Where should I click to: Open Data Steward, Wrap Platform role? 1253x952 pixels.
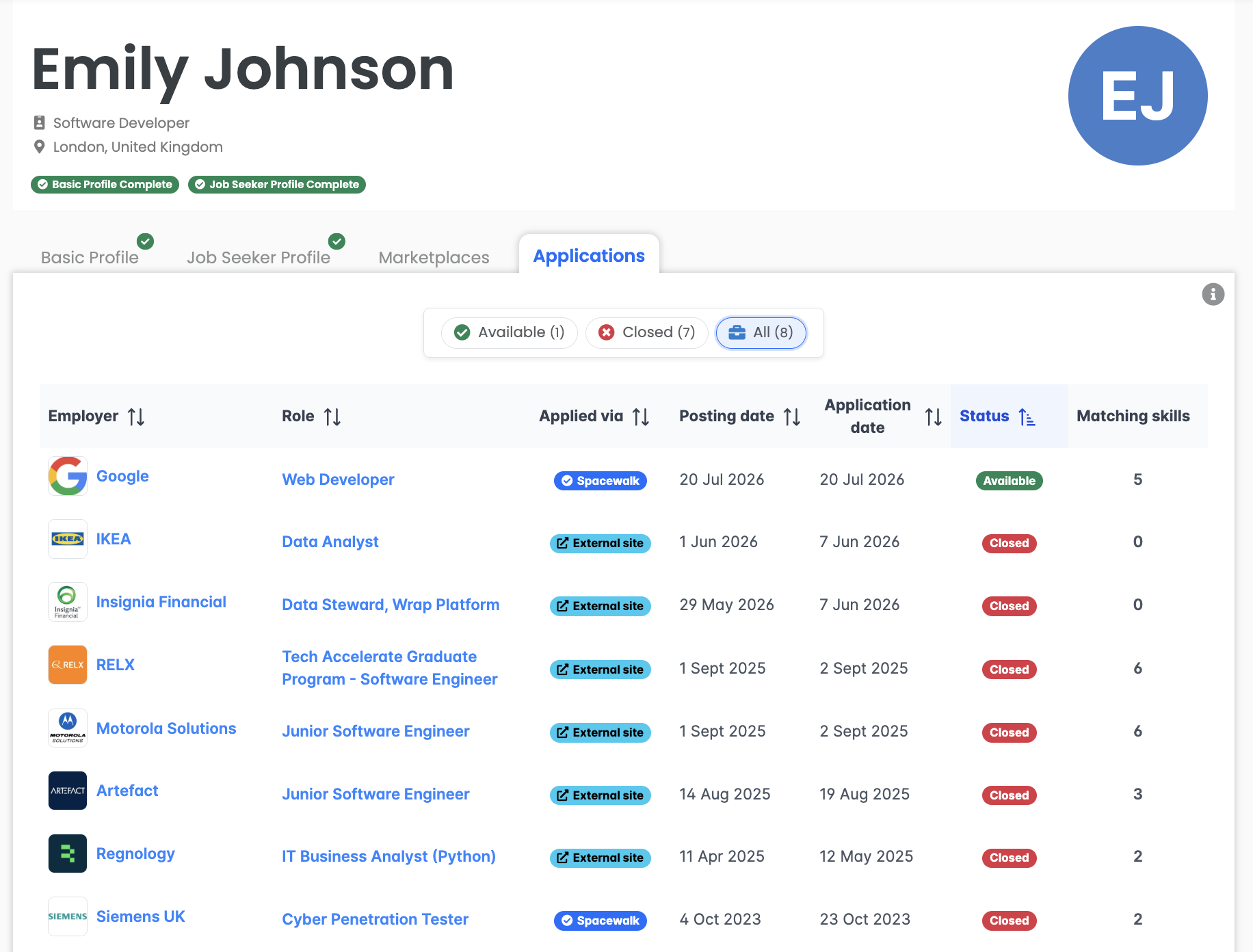[391, 605]
